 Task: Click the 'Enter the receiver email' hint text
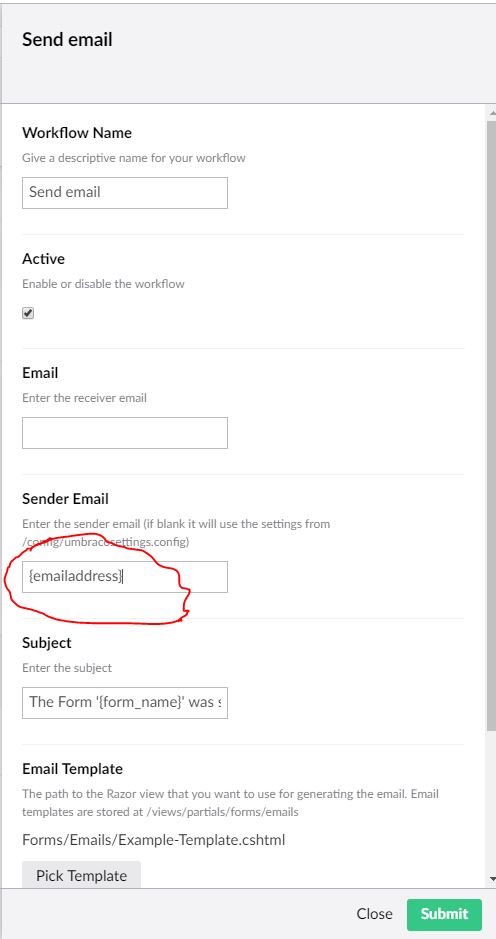[84, 398]
